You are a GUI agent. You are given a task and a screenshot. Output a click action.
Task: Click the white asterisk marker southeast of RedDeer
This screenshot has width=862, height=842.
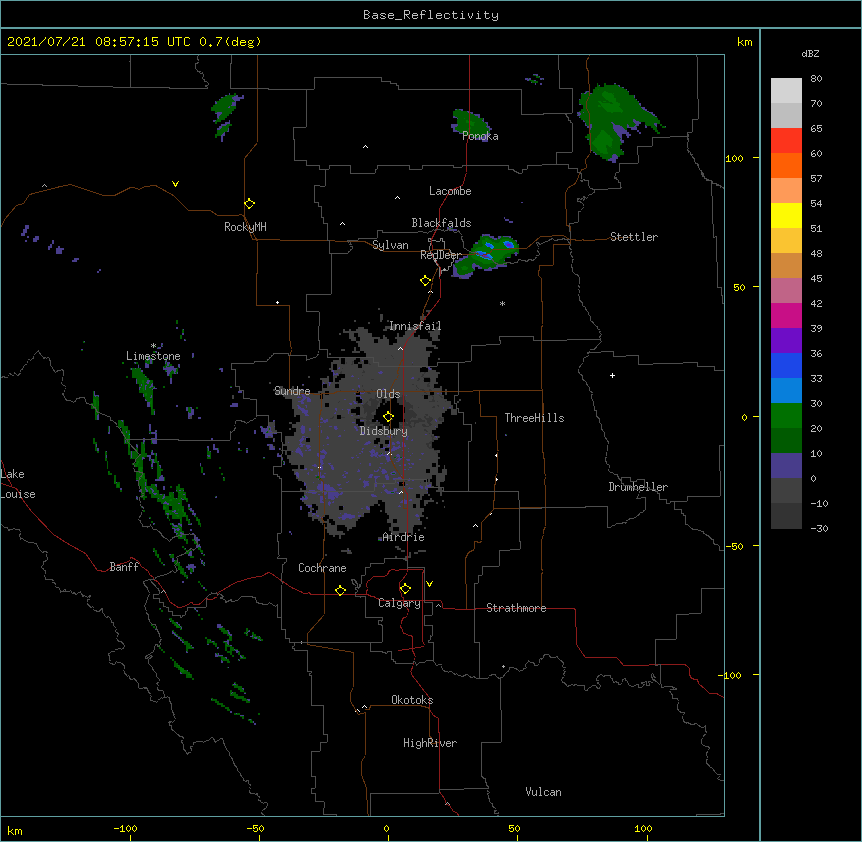tap(502, 303)
